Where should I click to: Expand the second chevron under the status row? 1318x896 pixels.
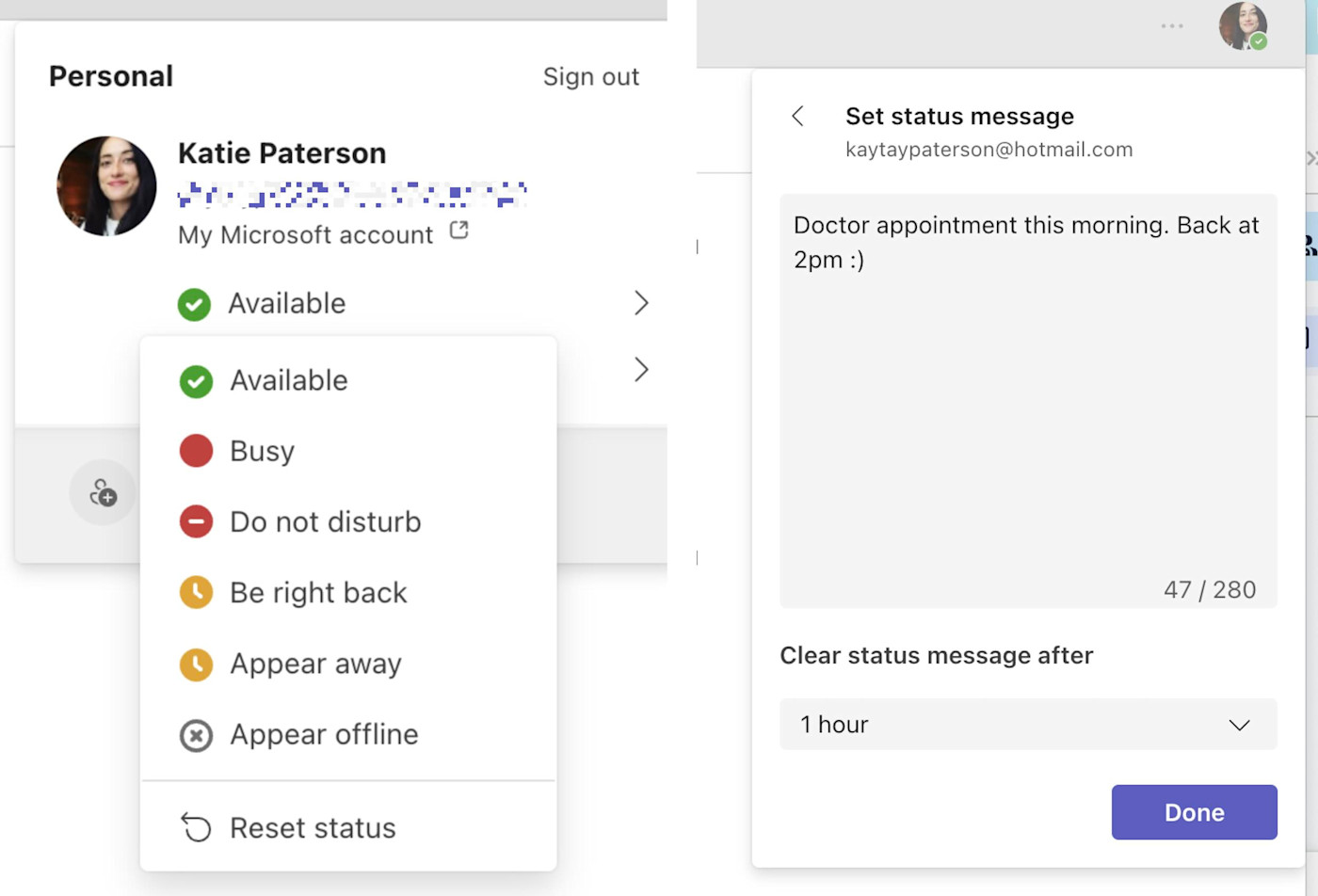coord(641,370)
